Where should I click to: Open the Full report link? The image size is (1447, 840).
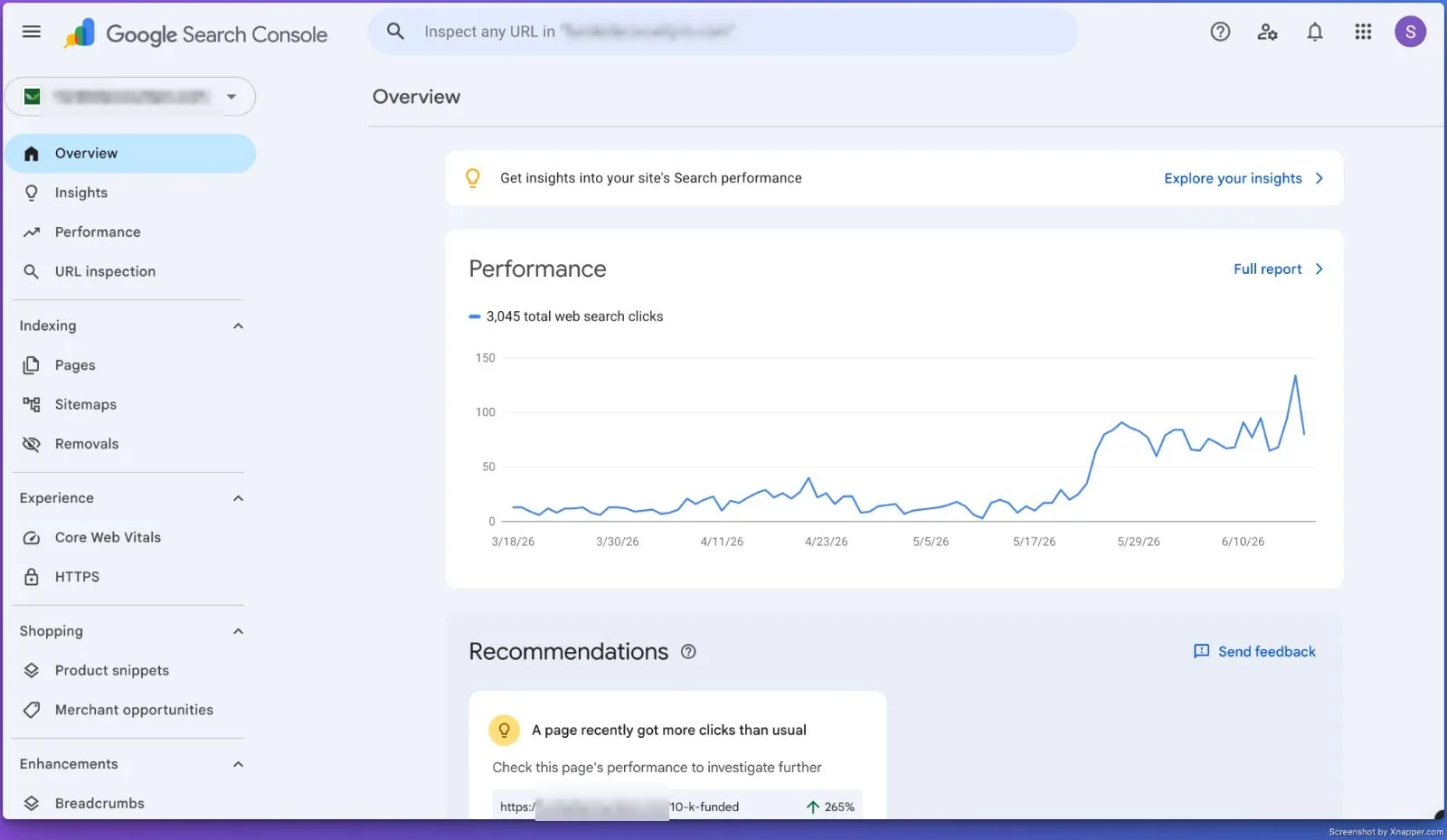click(x=1267, y=269)
